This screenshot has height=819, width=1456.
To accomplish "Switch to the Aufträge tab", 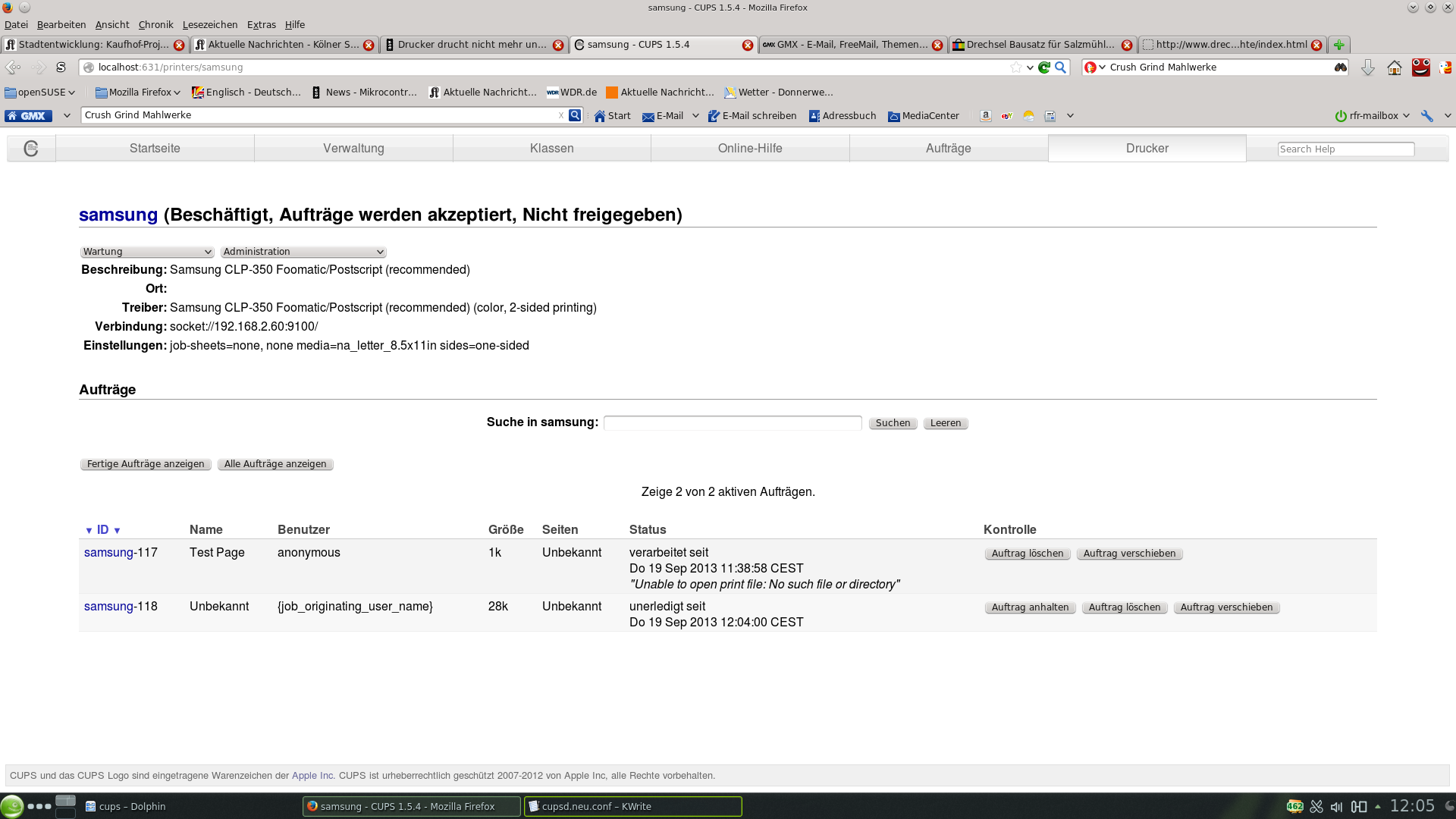I will [948, 149].
